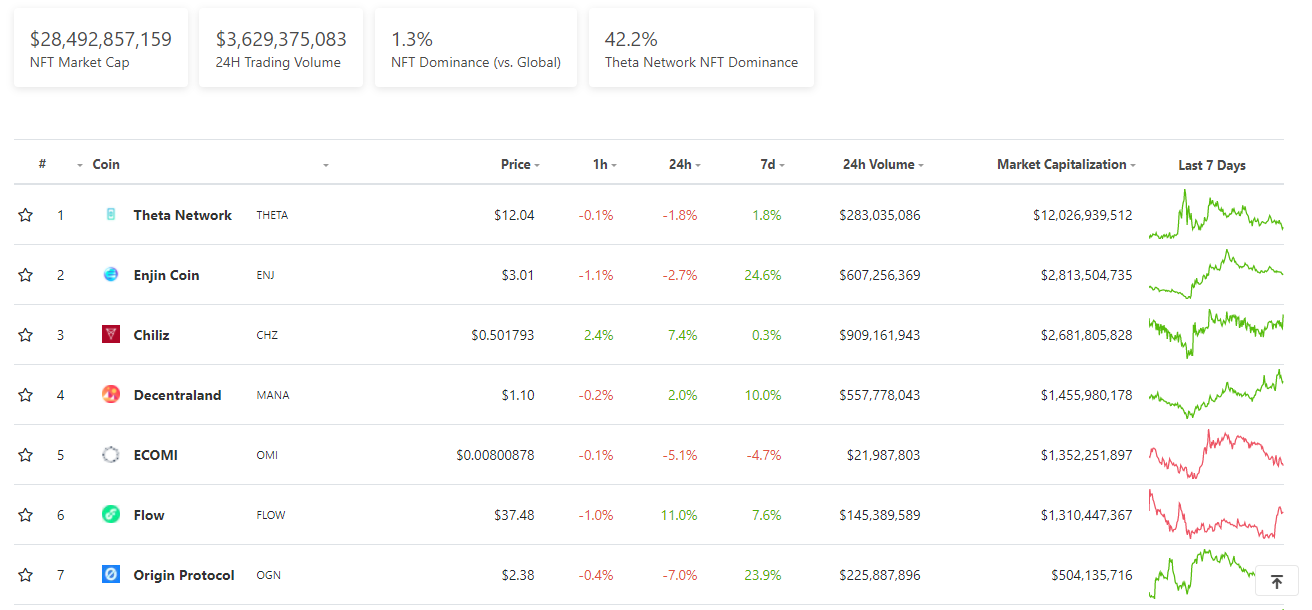Click Chiliz price $0.501793

point(503,335)
